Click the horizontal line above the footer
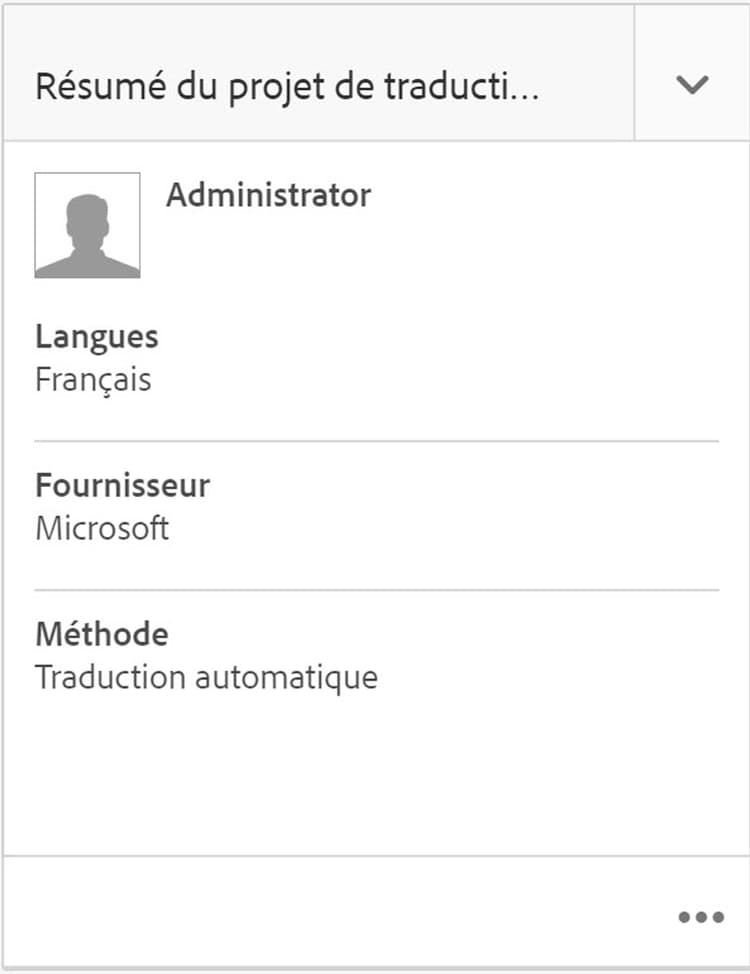 376,856
